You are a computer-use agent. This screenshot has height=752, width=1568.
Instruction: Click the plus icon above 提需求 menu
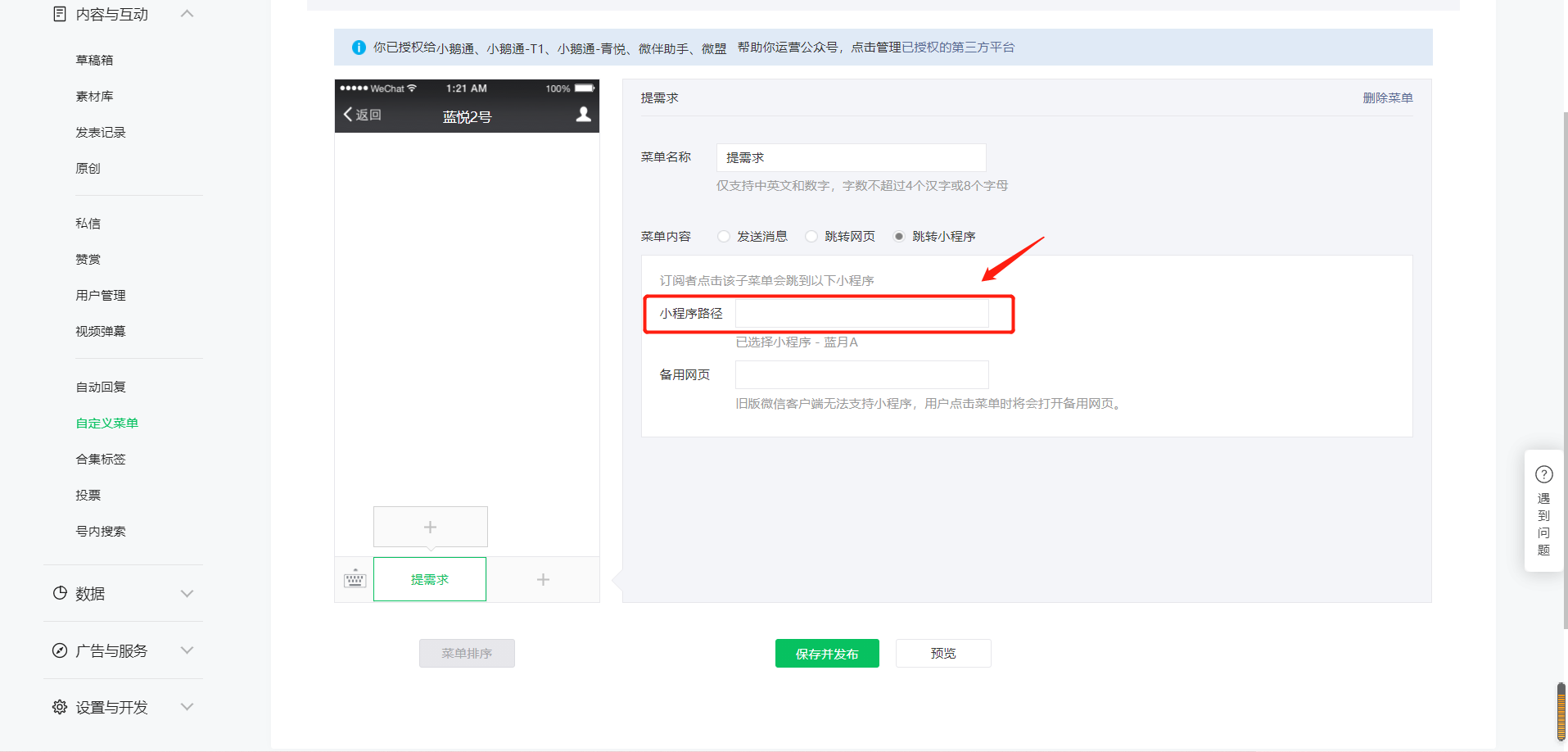(x=430, y=527)
